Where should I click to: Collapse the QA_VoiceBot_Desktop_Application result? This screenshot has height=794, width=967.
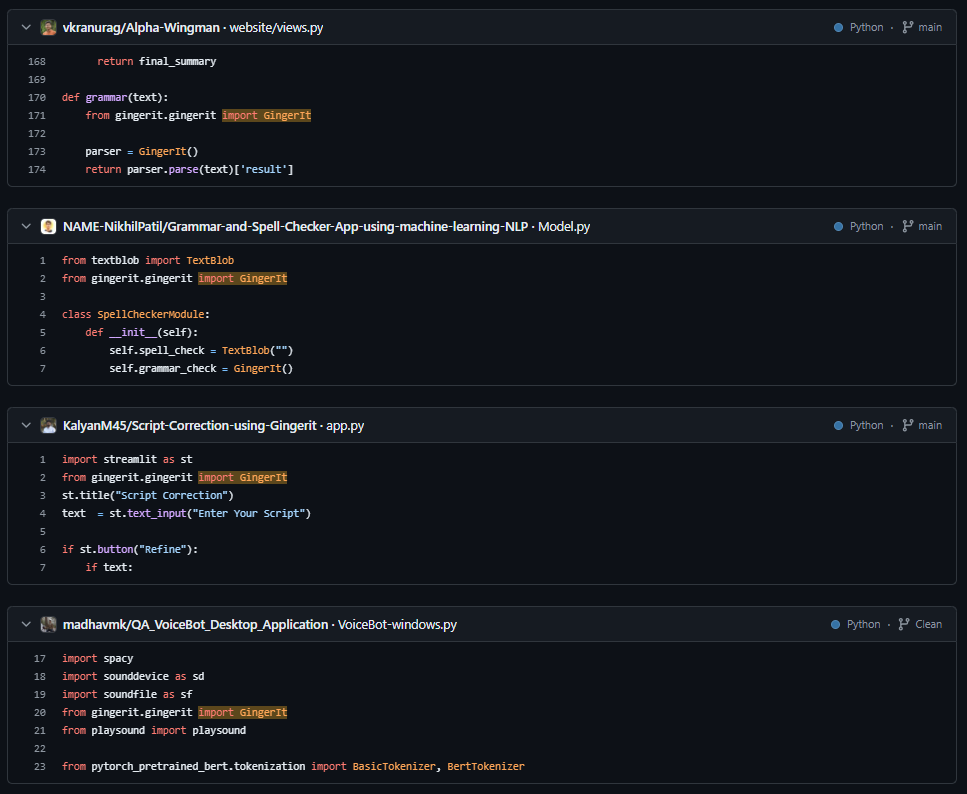pyautogui.click(x=24, y=624)
